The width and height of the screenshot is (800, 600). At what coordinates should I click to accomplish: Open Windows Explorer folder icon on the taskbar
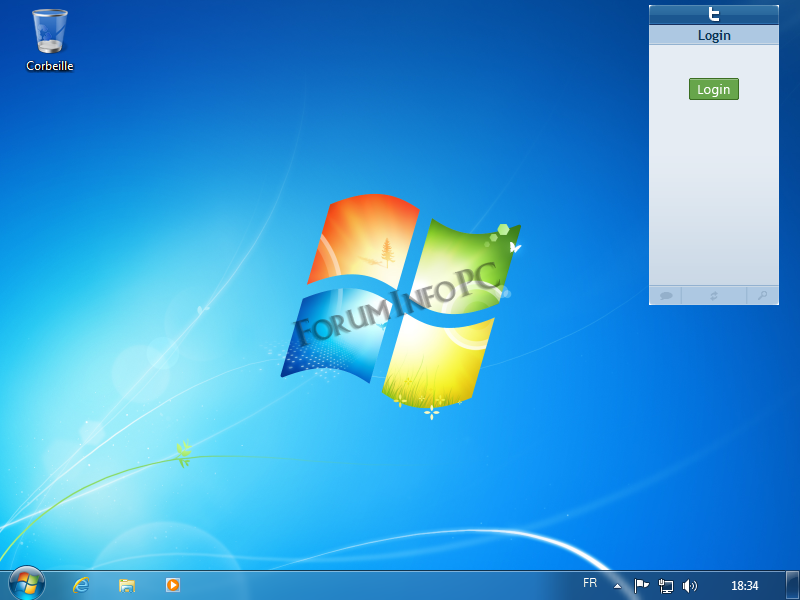click(x=127, y=585)
